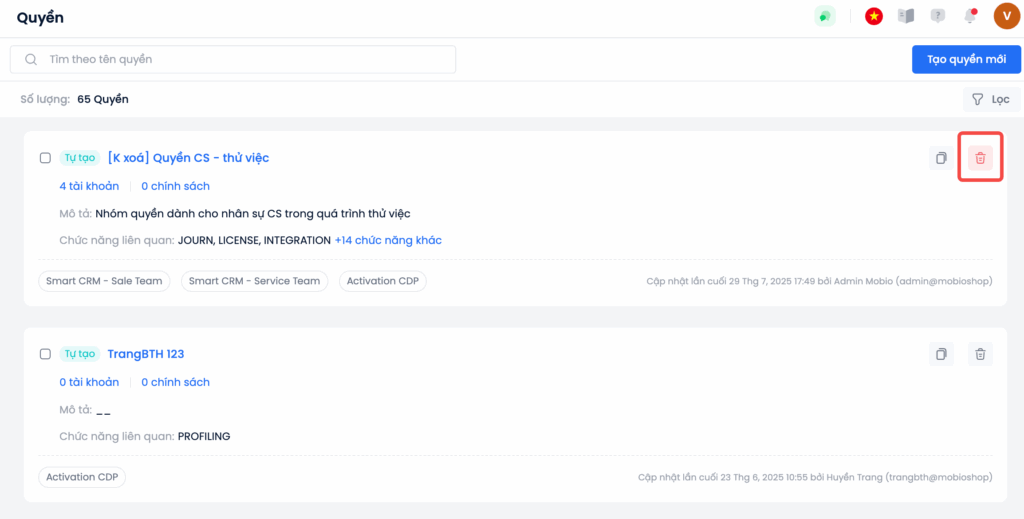1024x519 pixels.
Task: Copy the "TrangBTH 123" role
Action: pyautogui.click(x=941, y=354)
